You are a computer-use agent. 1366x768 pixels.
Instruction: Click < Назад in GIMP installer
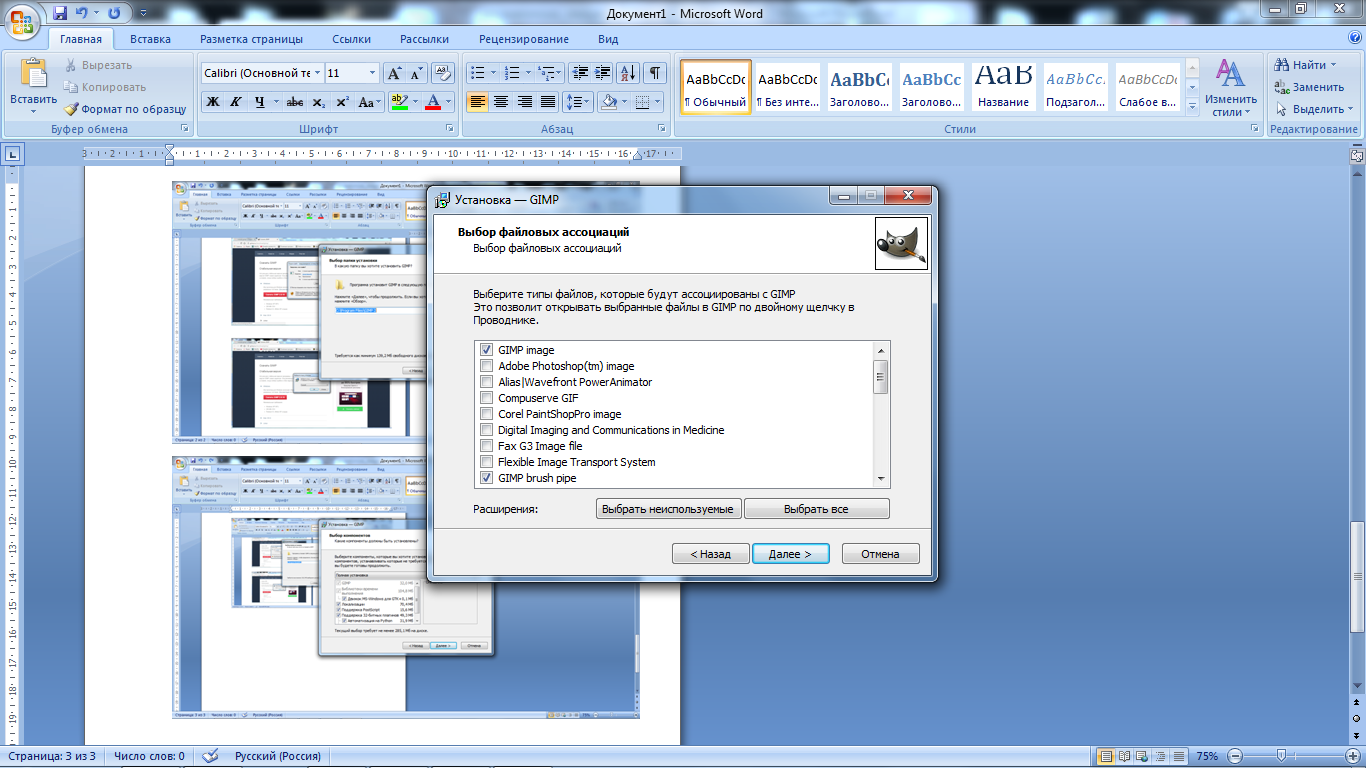[710, 554]
